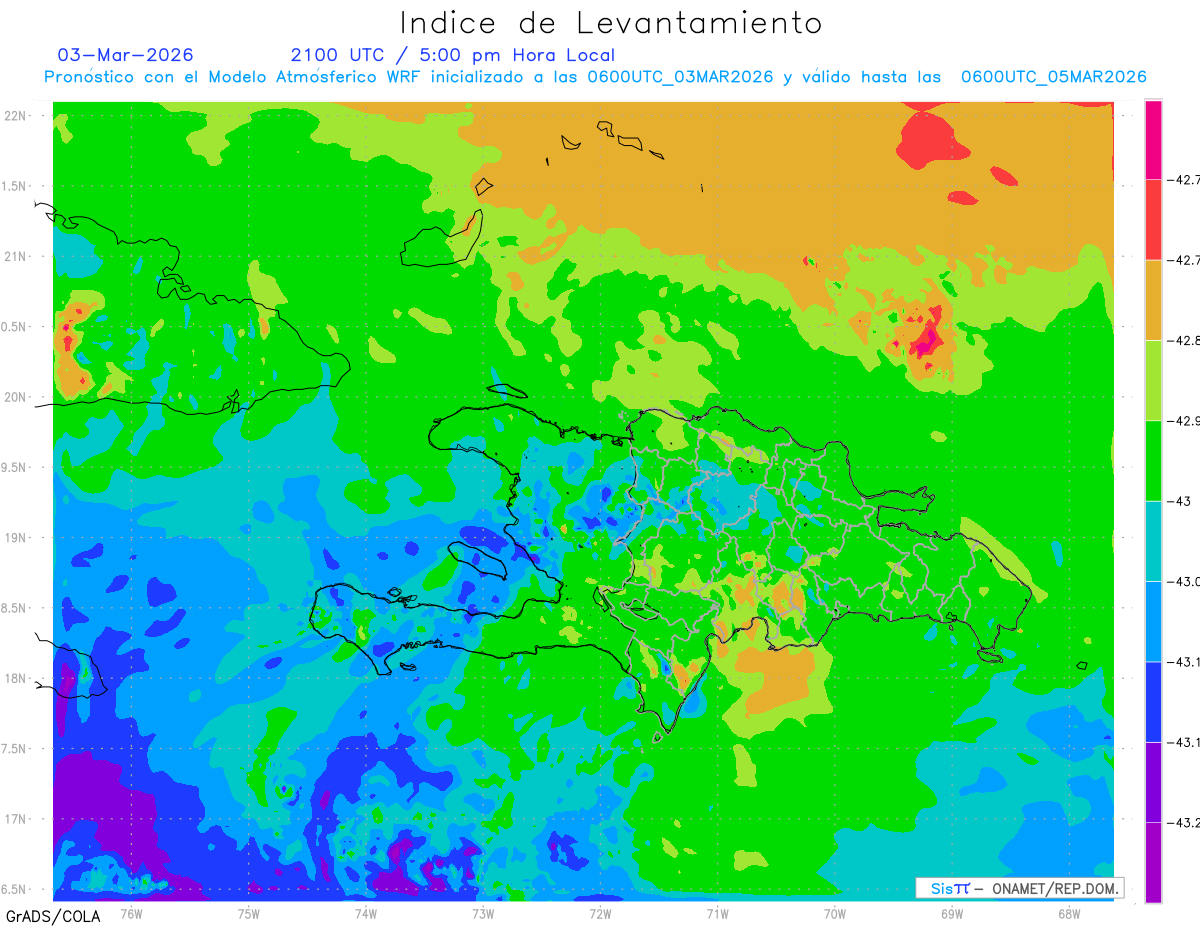Image resolution: width=1200 pixels, height=927 pixels.
Task: Click the '74W' longitude label
Action: pyautogui.click(x=365, y=914)
